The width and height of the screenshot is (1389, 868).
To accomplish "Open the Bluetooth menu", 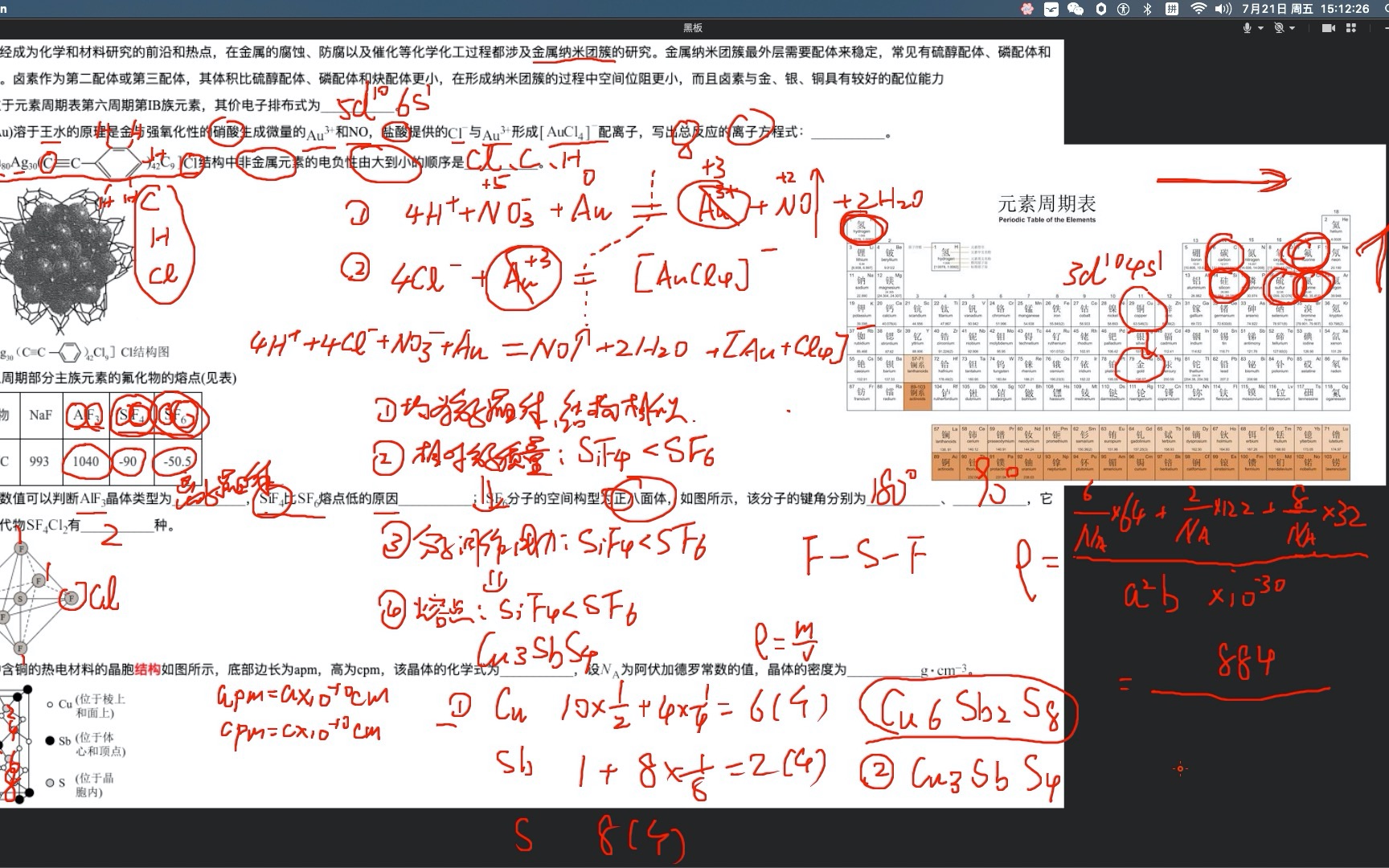I will [1147, 9].
